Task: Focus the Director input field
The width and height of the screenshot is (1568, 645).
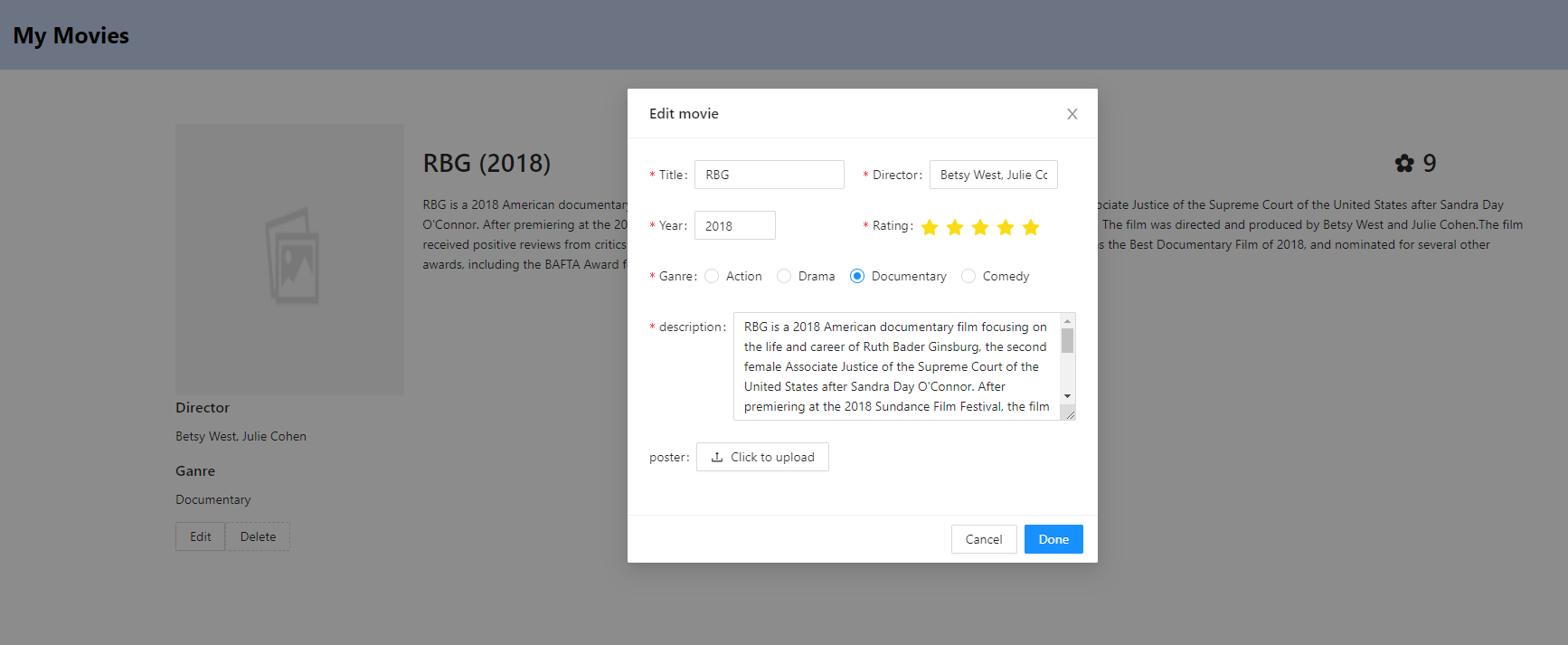Action: 994,175
